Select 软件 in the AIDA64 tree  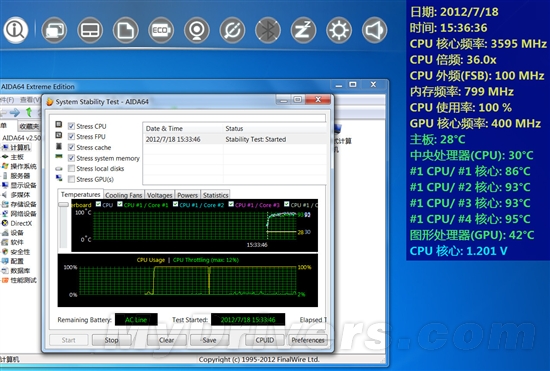point(17,242)
